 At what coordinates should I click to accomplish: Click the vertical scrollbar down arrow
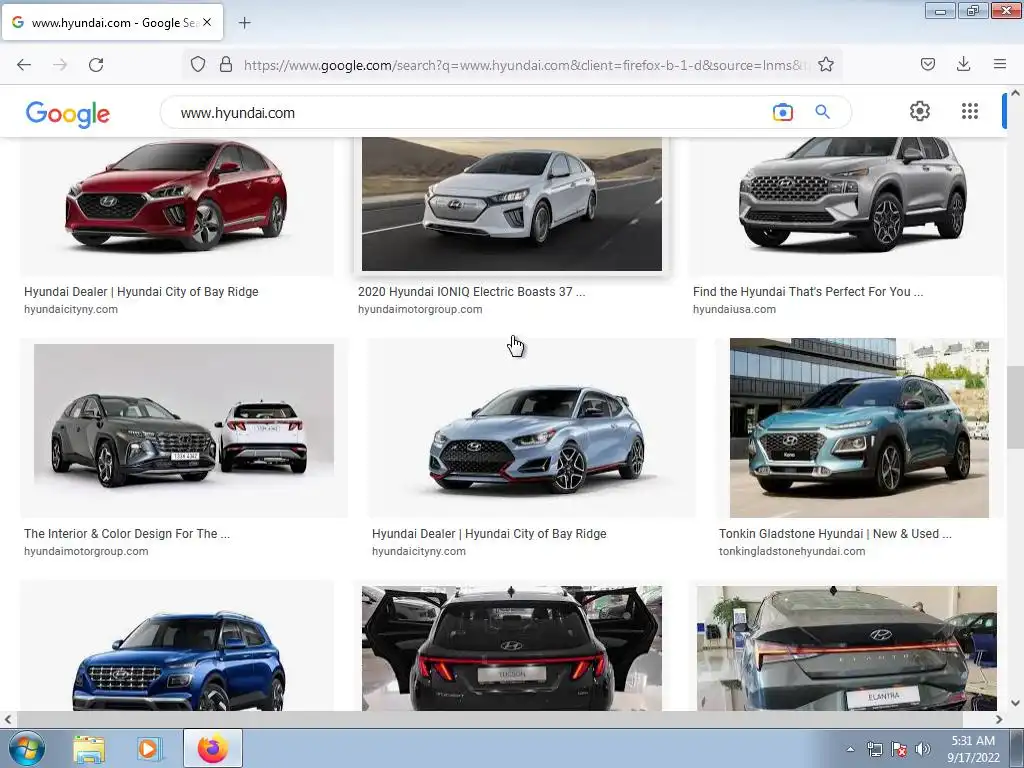coord(1015,703)
